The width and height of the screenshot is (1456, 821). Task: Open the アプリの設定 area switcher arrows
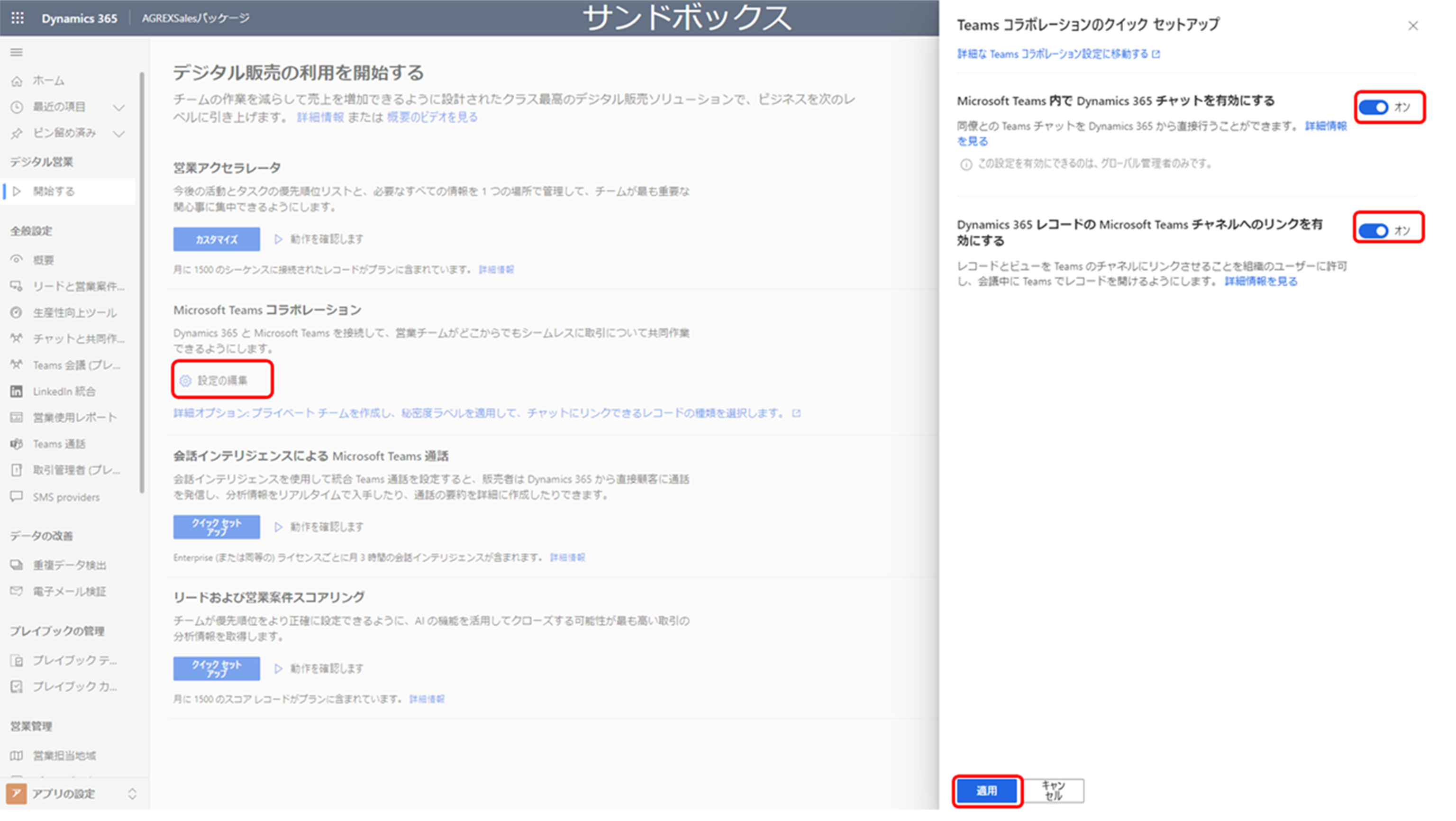(132, 794)
